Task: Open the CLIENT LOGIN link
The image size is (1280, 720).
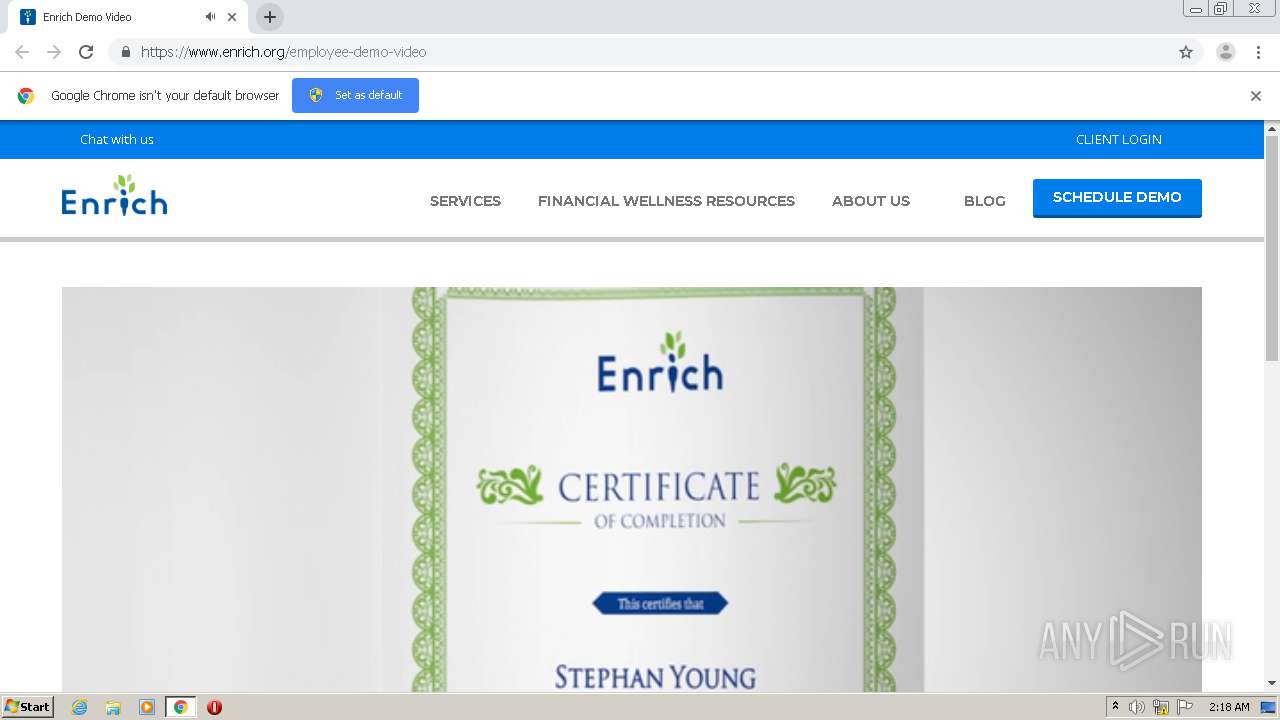Action: (1119, 139)
